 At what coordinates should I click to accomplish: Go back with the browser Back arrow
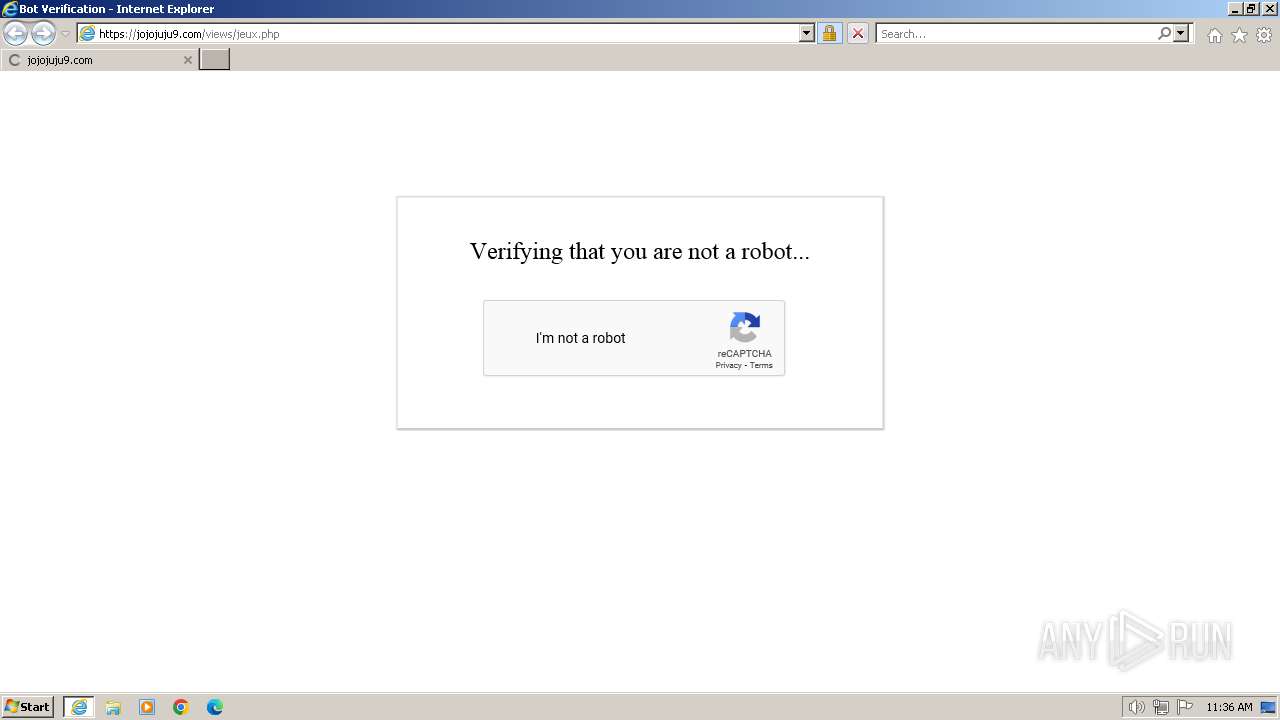pyautogui.click(x=16, y=34)
